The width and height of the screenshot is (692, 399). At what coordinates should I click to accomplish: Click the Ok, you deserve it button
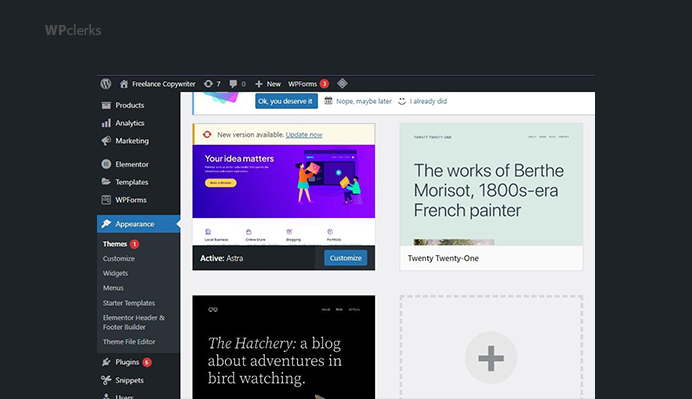coord(286,101)
